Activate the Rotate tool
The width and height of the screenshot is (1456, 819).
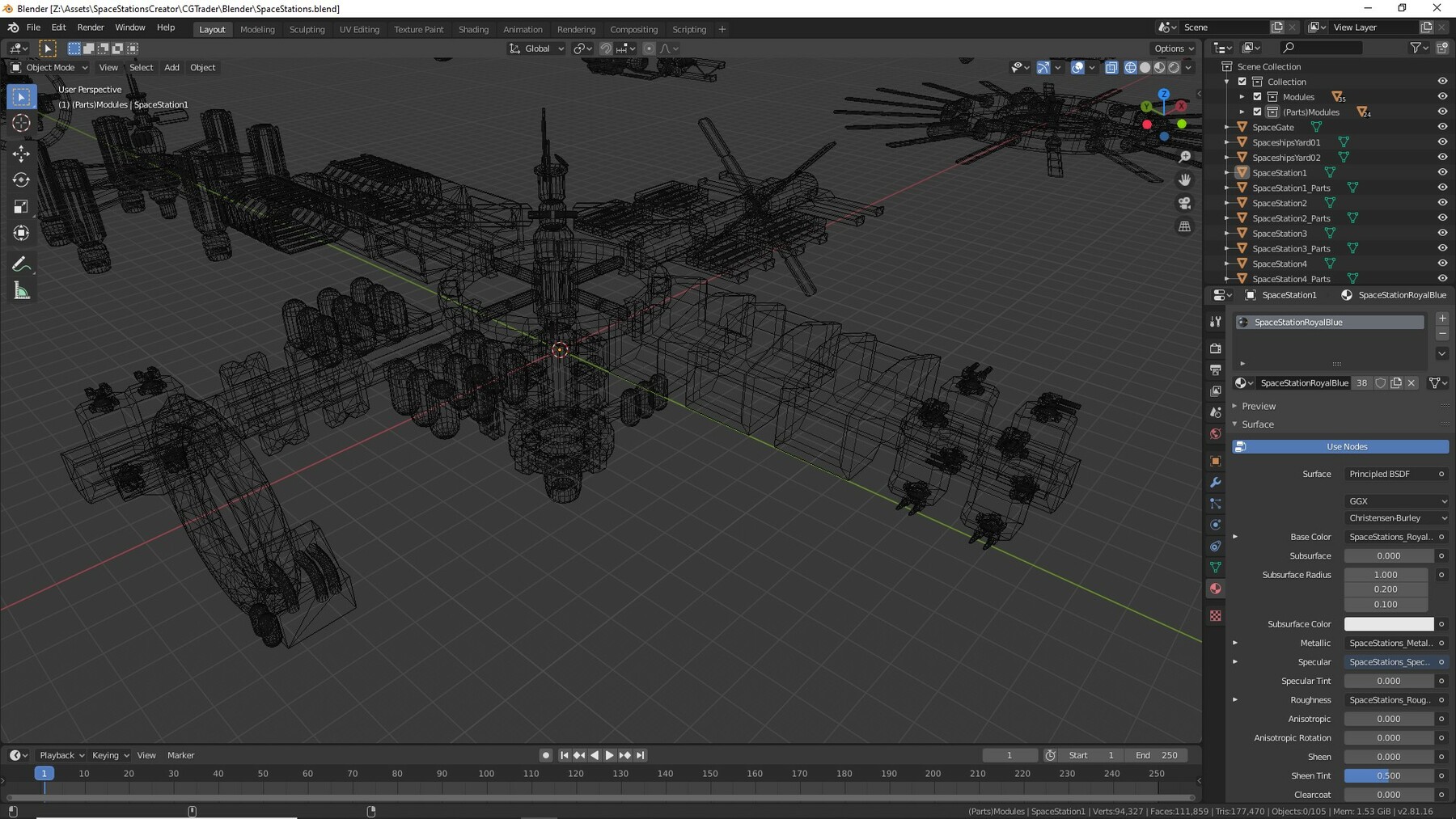pyautogui.click(x=22, y=179)
